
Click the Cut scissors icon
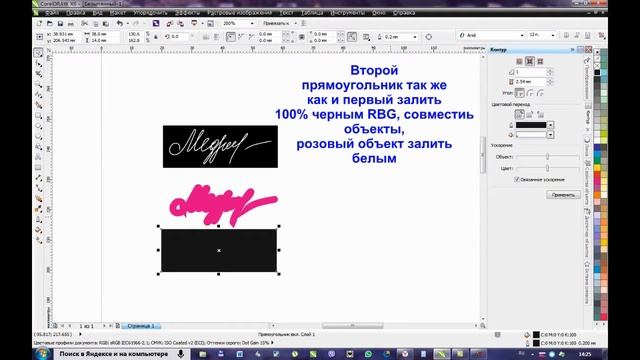coord(84,24)
